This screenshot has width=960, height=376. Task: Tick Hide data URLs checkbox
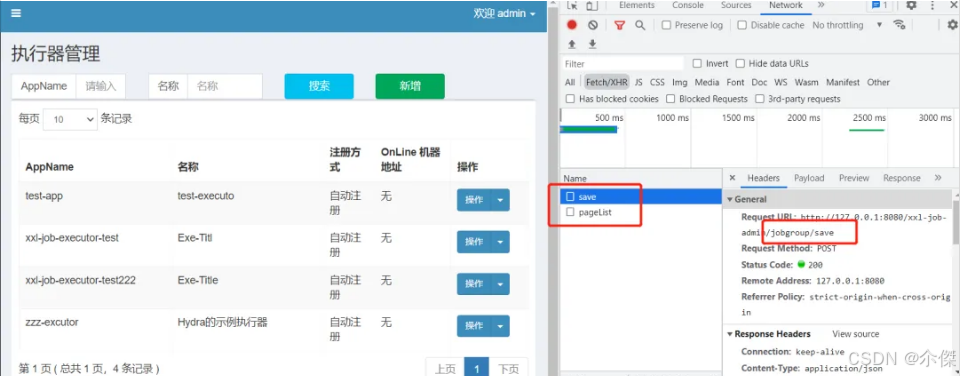tap(740, 64)
